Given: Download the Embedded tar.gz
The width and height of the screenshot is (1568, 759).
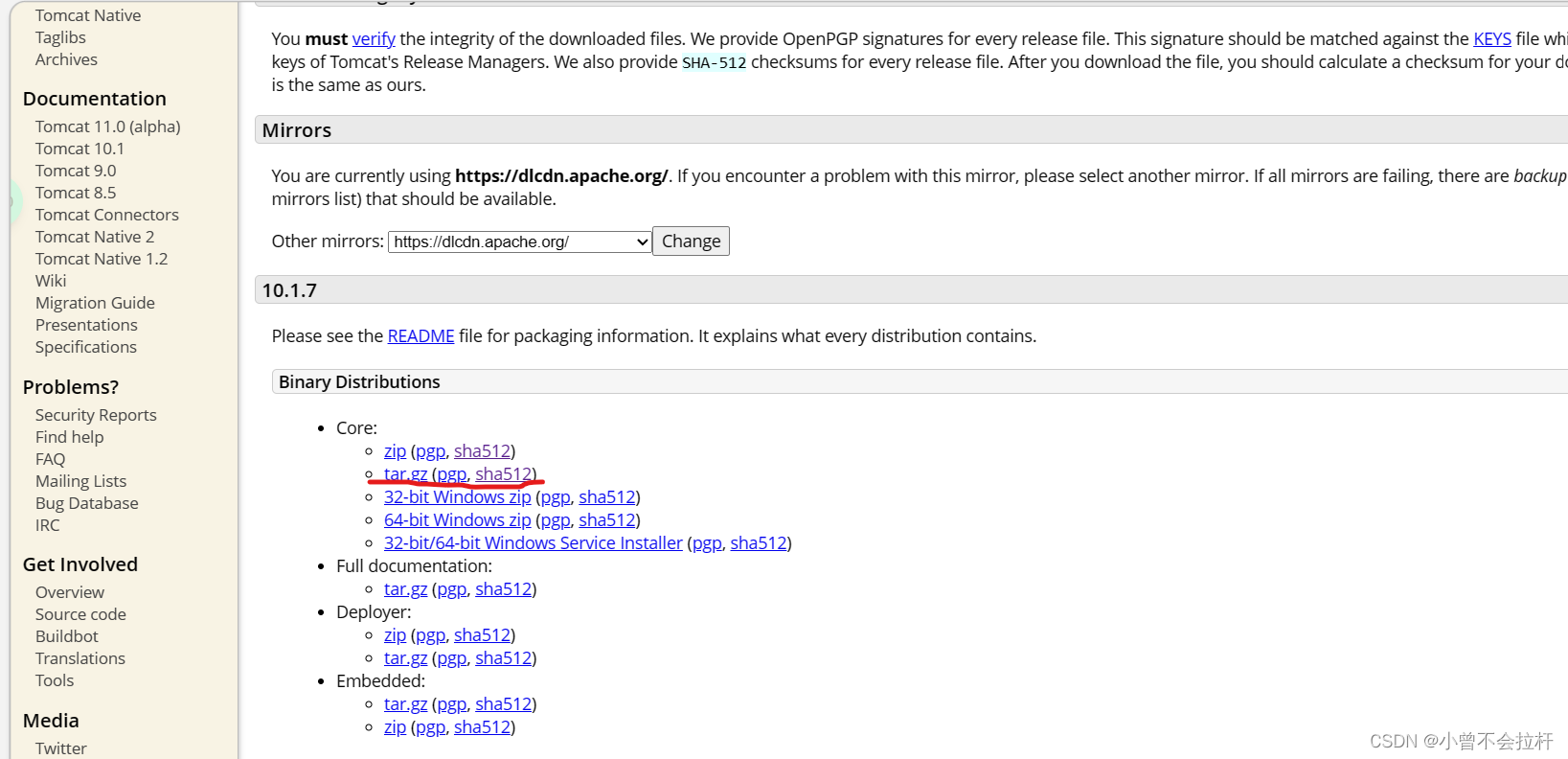Looking at the screenshot, I should [x=405, y=704].
